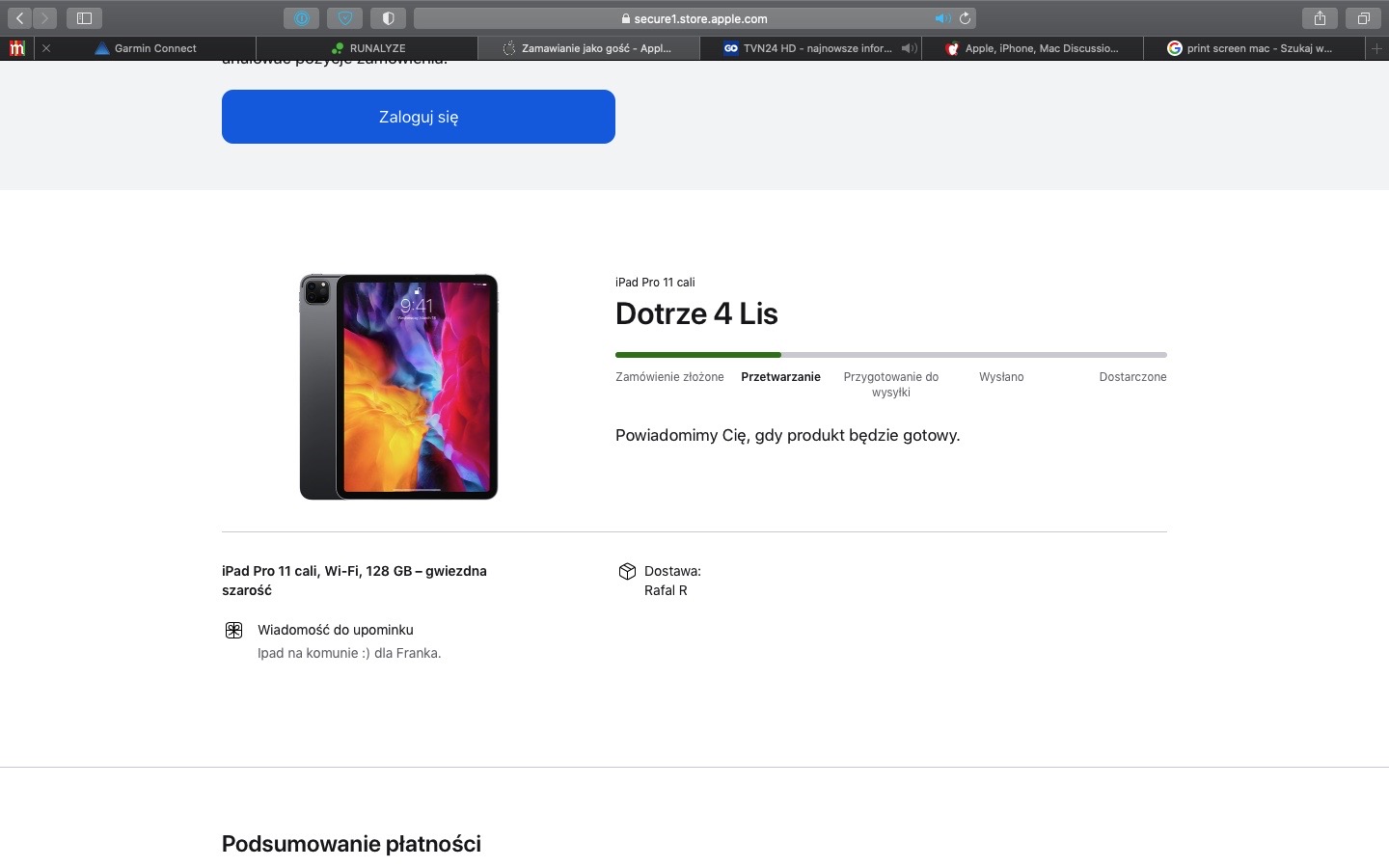Click the 'Podsumowanie płatności' heading
1389x868 pixels.
(x=351, y=844)
